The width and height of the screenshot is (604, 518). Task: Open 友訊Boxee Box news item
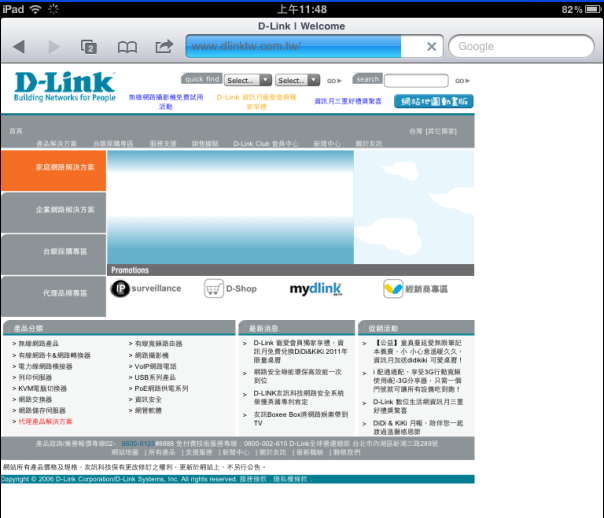pos(300,419)
